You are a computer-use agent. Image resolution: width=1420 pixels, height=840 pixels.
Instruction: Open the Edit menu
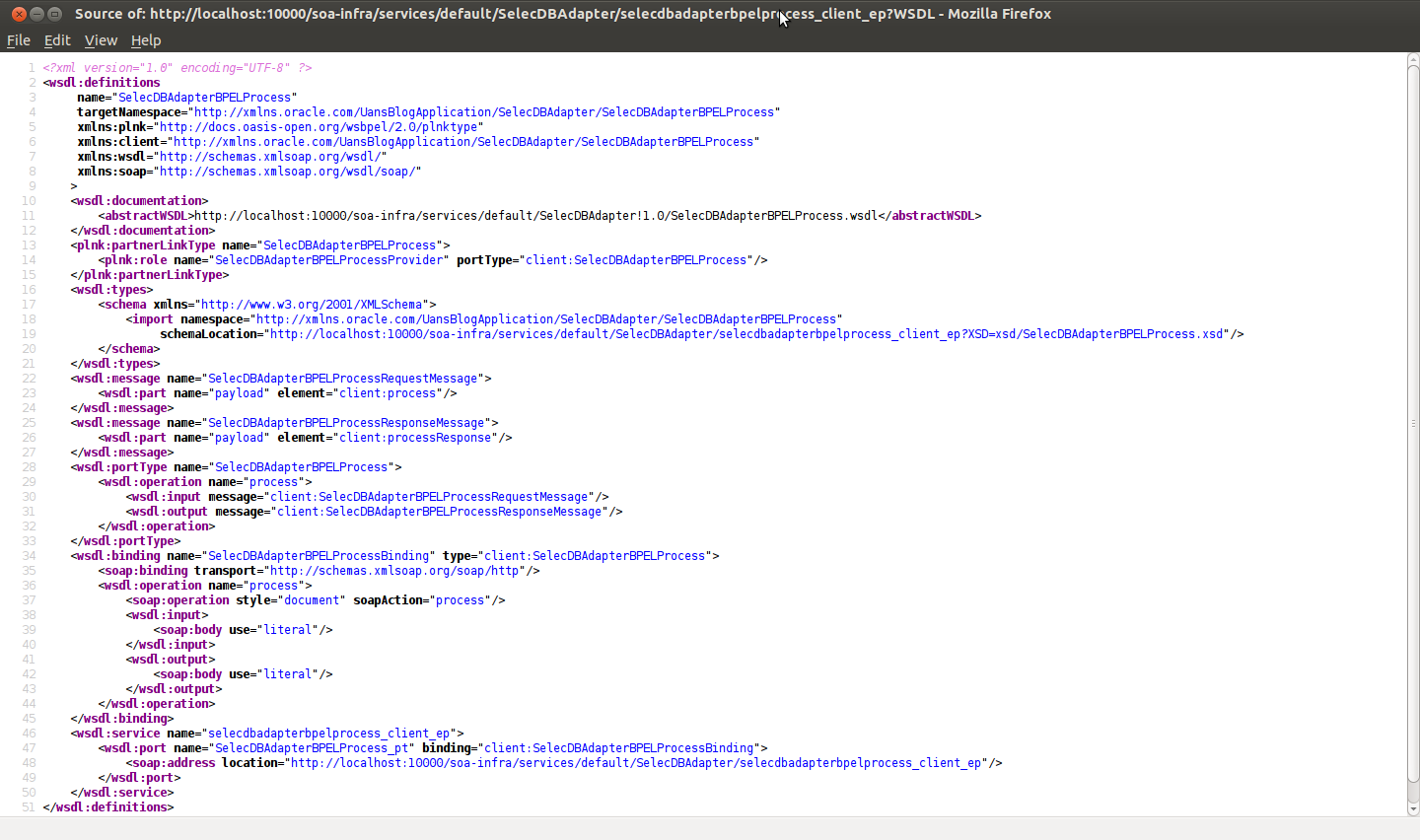pos(57,40)
